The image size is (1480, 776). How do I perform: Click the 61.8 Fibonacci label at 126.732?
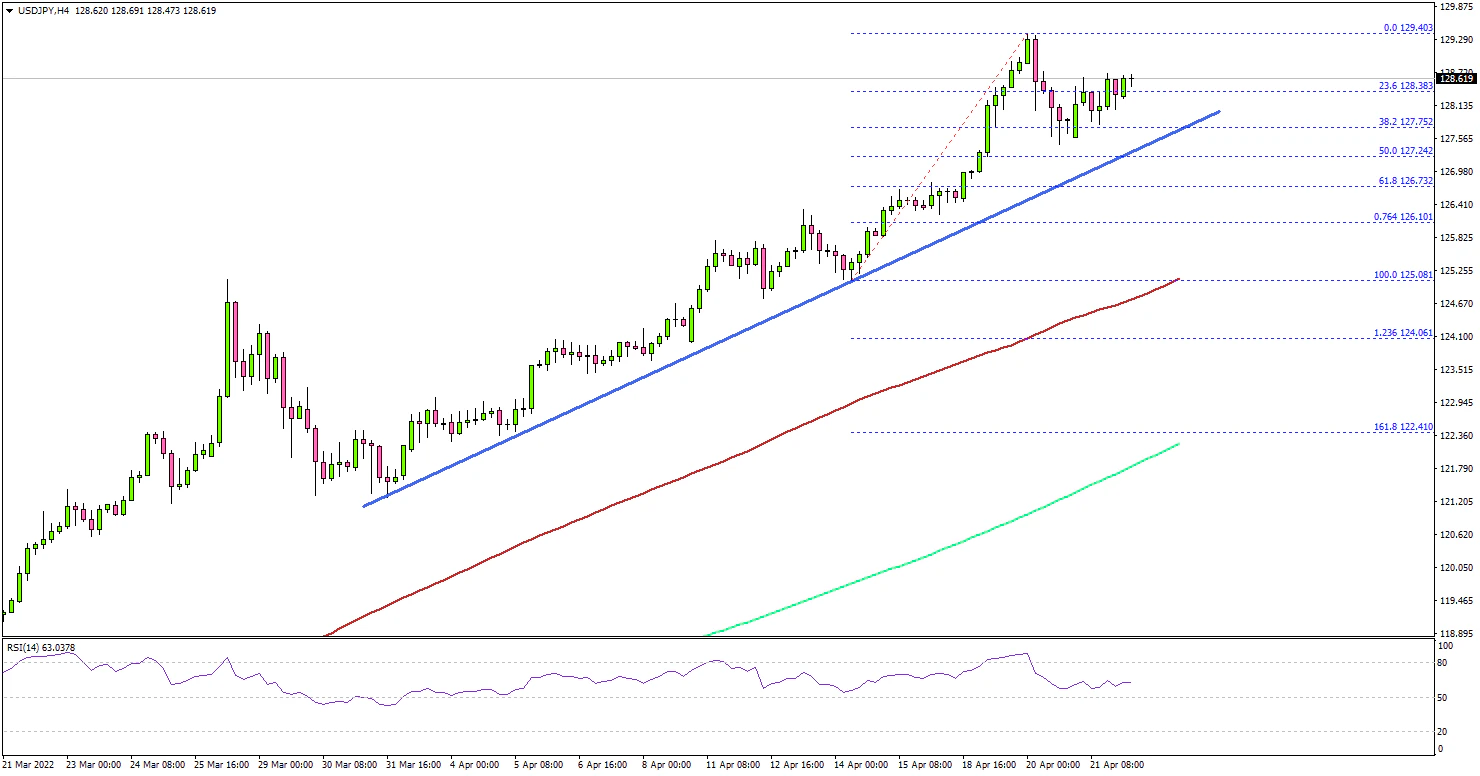pos(1405,181)
